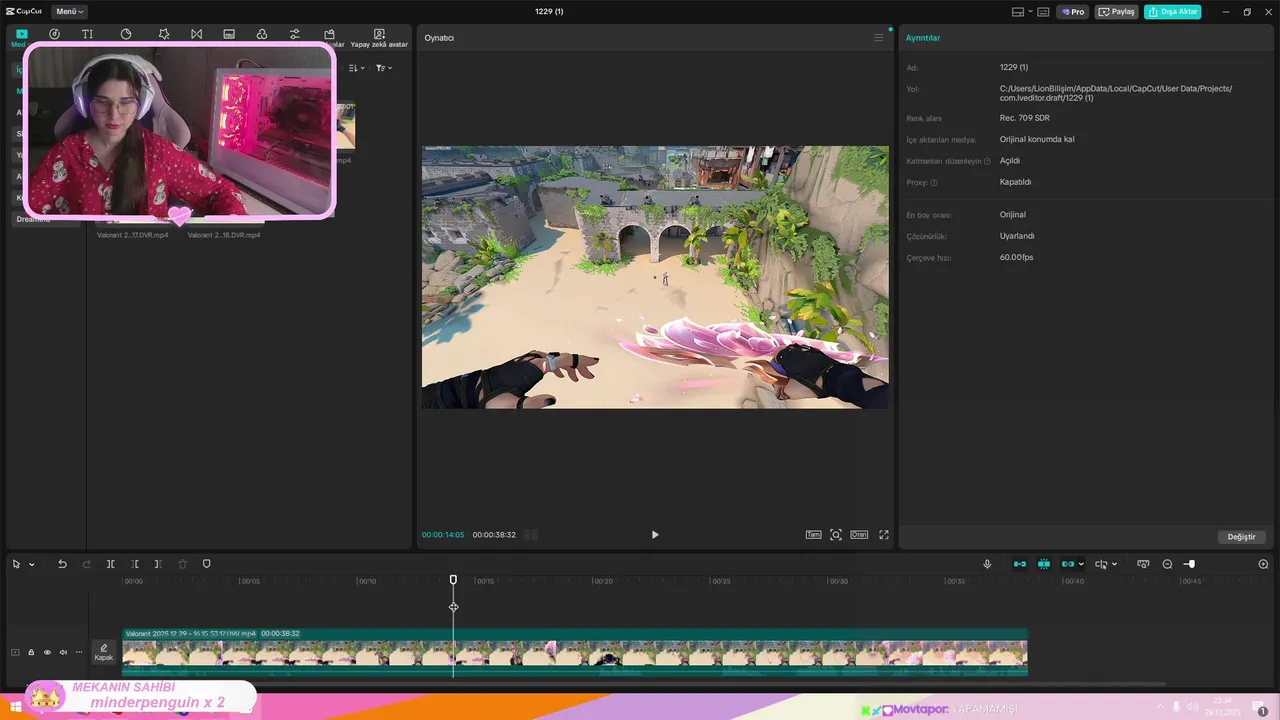1280x720 pixels.
Task: Play the preview video
Action: [655, 535]
